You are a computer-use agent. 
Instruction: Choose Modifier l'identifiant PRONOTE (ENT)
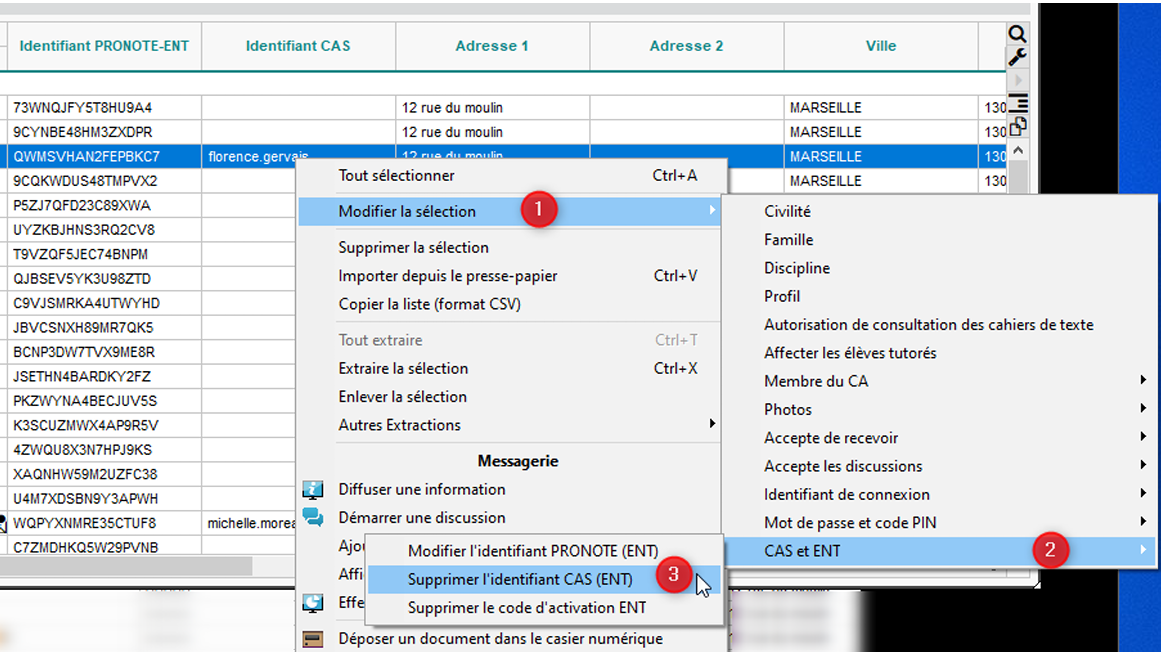518,551
